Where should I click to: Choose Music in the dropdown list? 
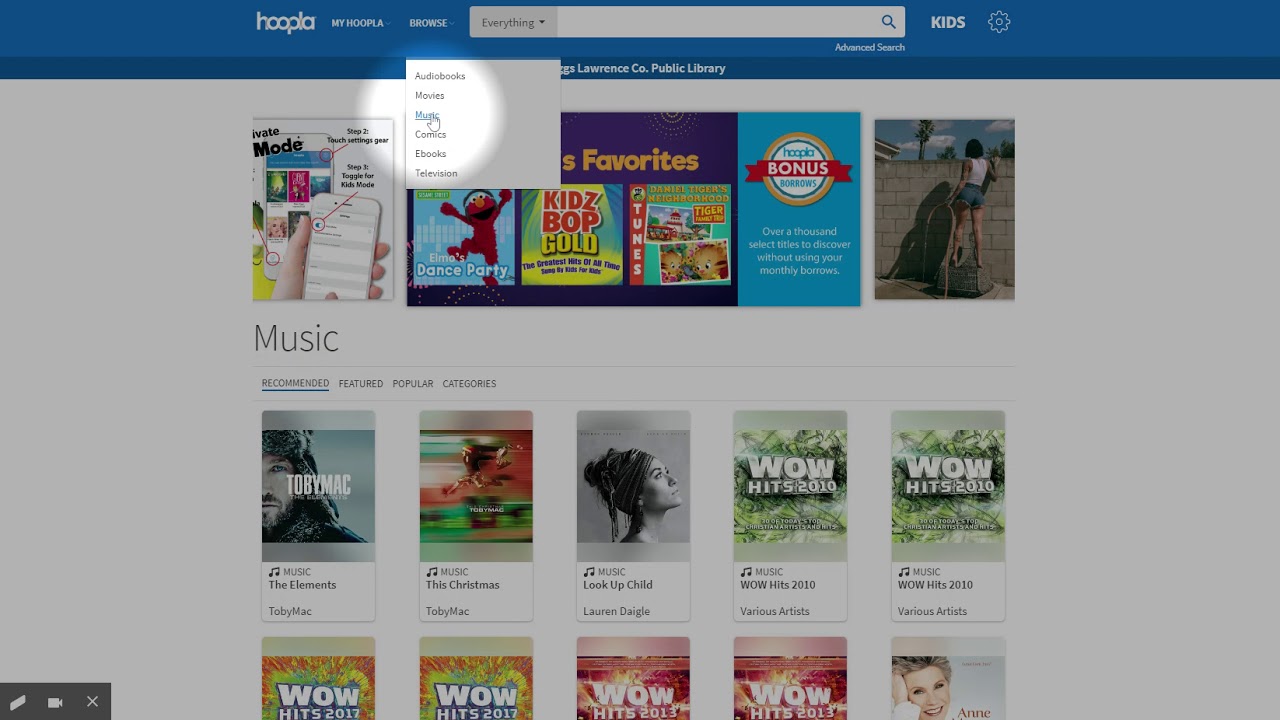click(x=427, y=115)
